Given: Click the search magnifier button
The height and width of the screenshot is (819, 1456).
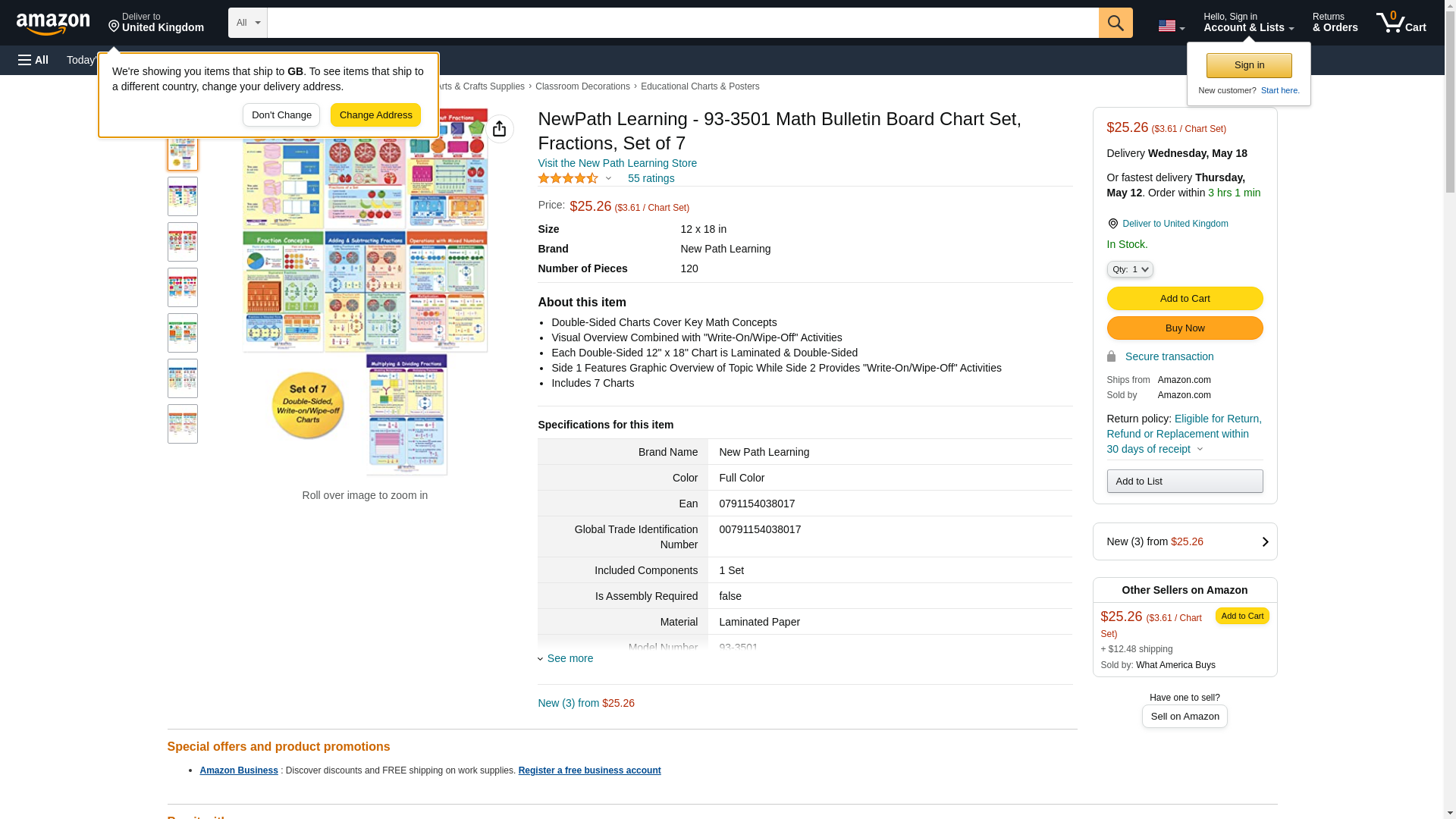Looking at the screenshot, I should pyautogui.click(x=1115, y=23).
